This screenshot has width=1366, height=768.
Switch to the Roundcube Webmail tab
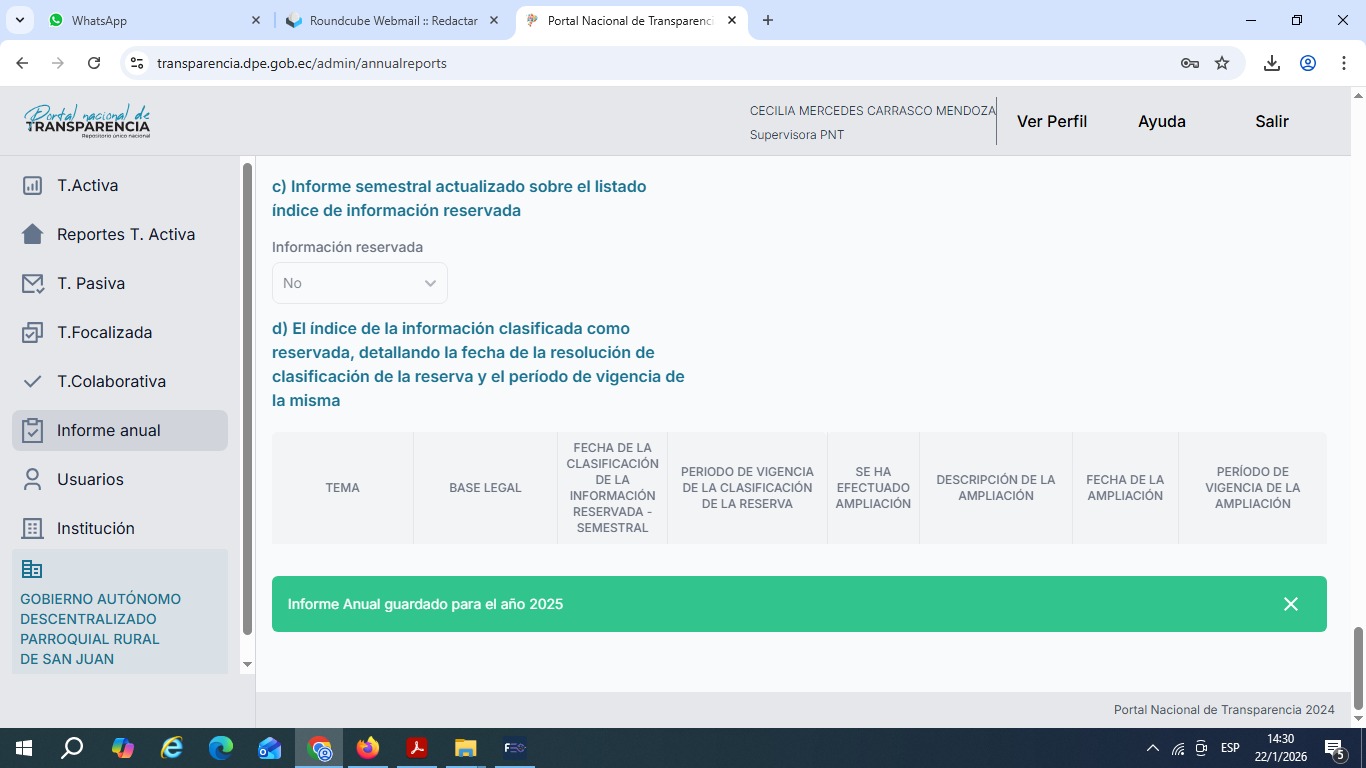point(392,20)
